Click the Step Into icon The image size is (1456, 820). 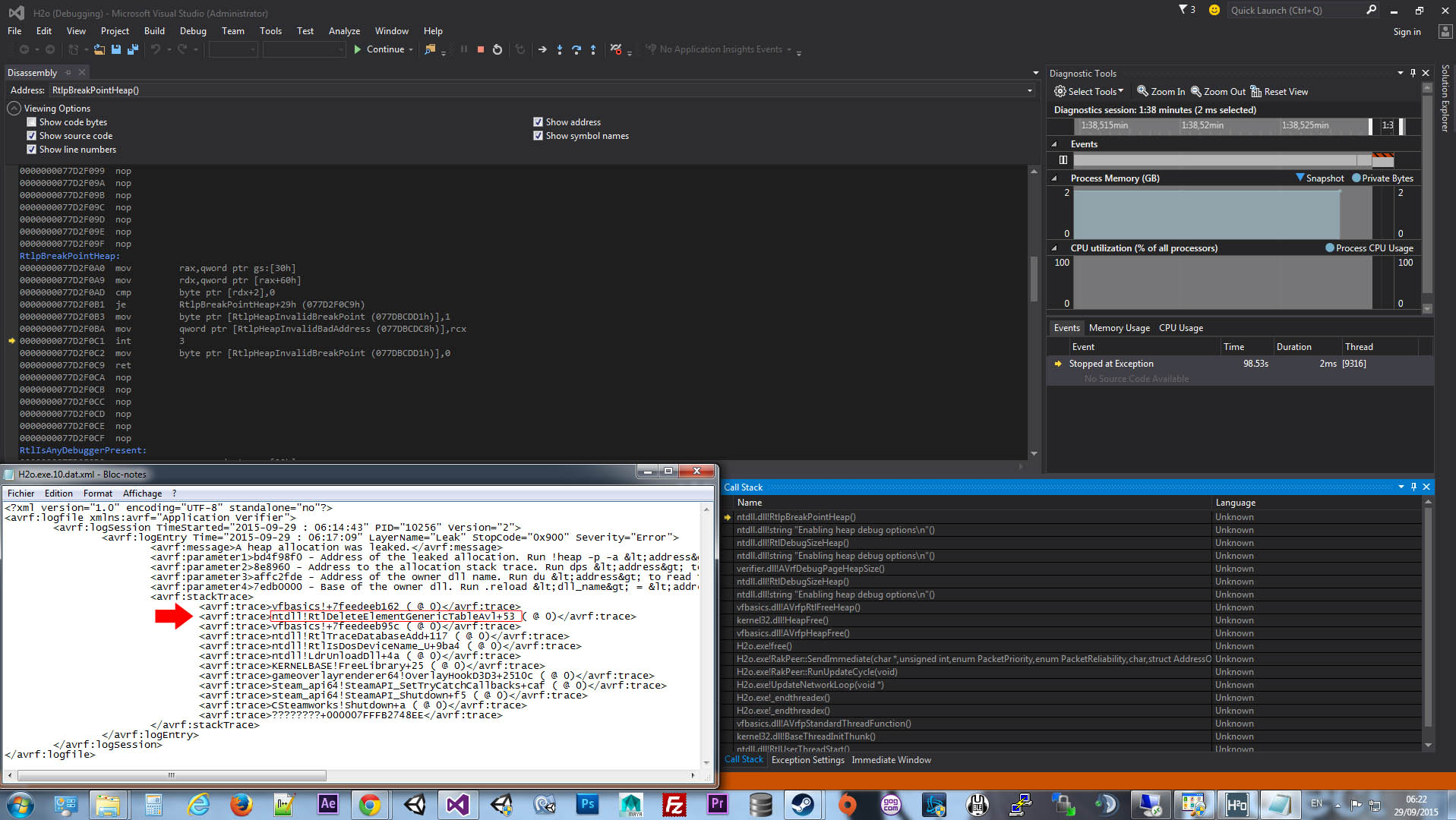560,49
